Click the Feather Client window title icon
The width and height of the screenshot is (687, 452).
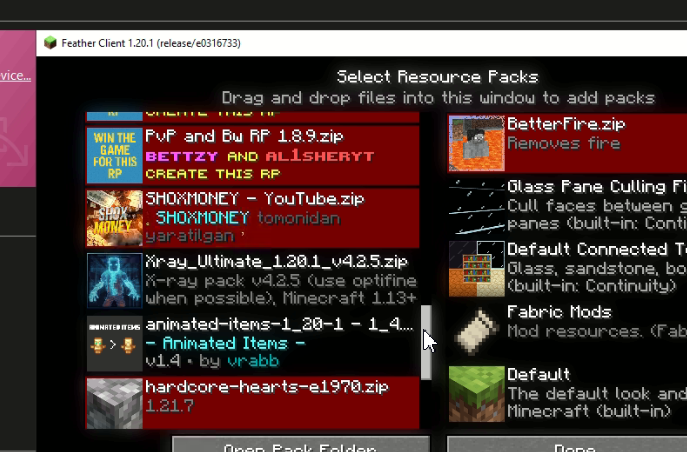coord(50,43)
